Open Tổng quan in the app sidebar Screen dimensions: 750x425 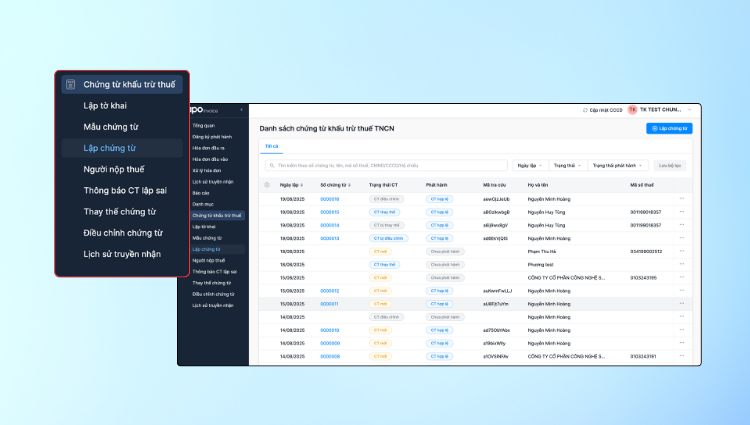coord(204,126)
